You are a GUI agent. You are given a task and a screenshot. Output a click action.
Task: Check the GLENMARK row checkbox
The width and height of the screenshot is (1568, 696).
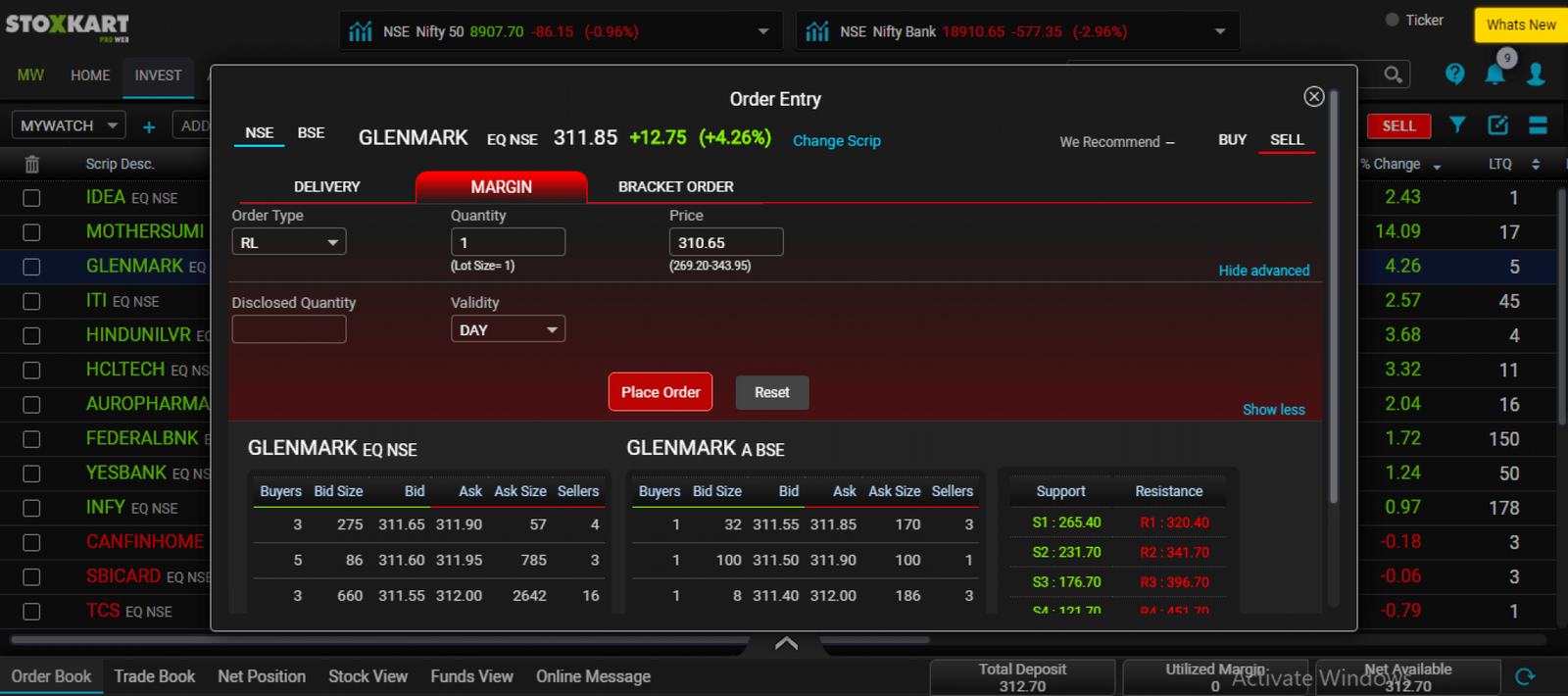(x=31, y=267)
